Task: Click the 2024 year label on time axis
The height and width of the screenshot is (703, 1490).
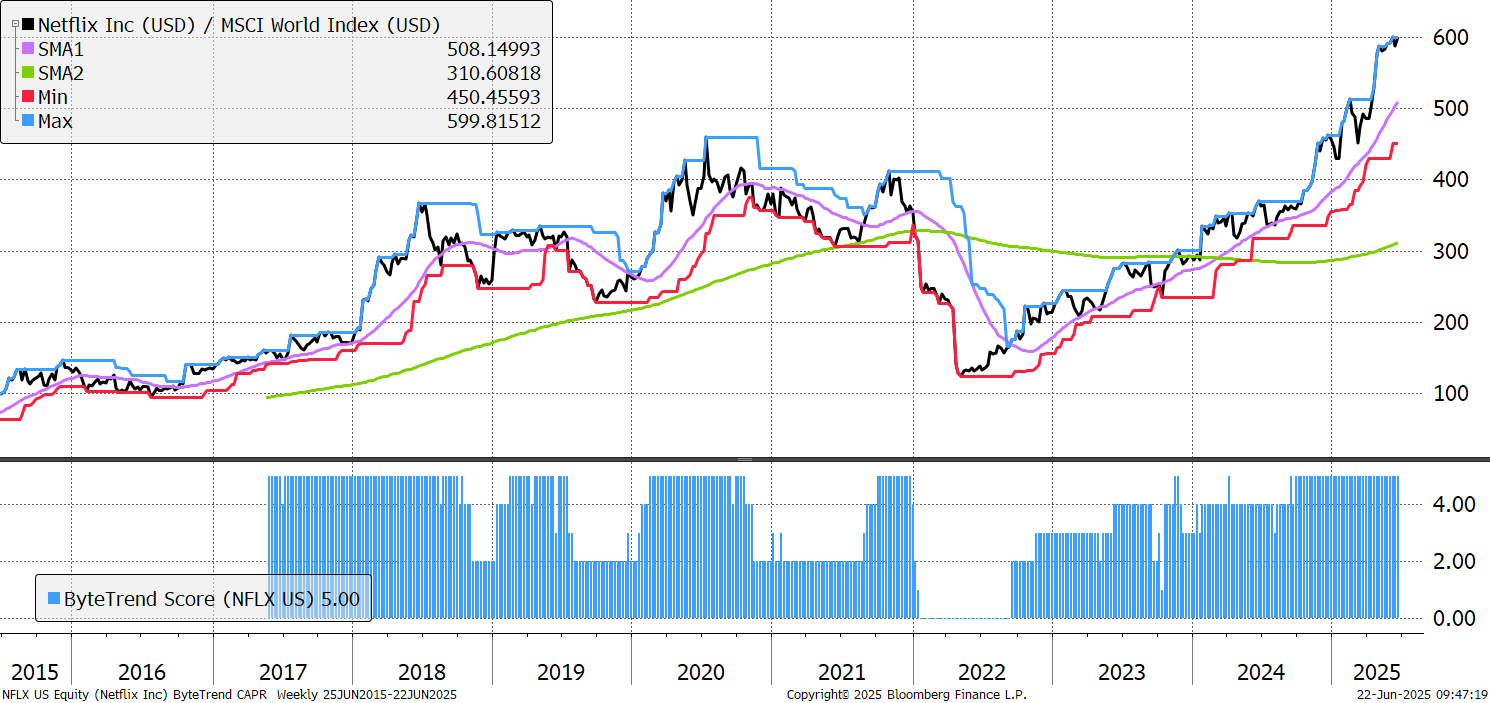Action: click(1261, 672)
